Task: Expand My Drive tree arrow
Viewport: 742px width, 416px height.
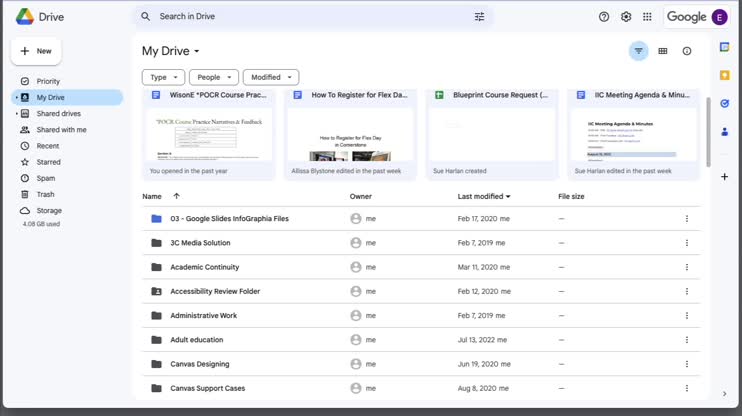Action: (17, 97)
